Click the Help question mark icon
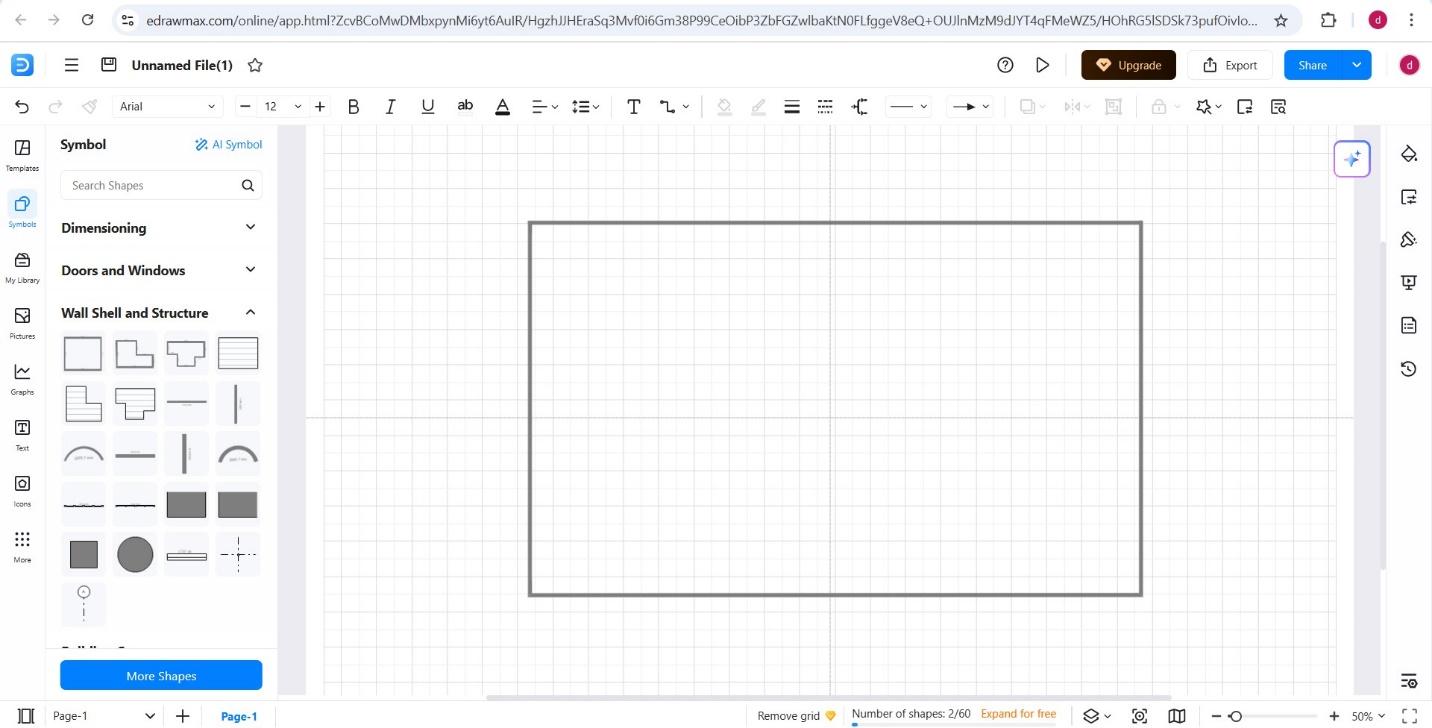The width and height of the screenshot is (1432, 728). click(1006, 65)
